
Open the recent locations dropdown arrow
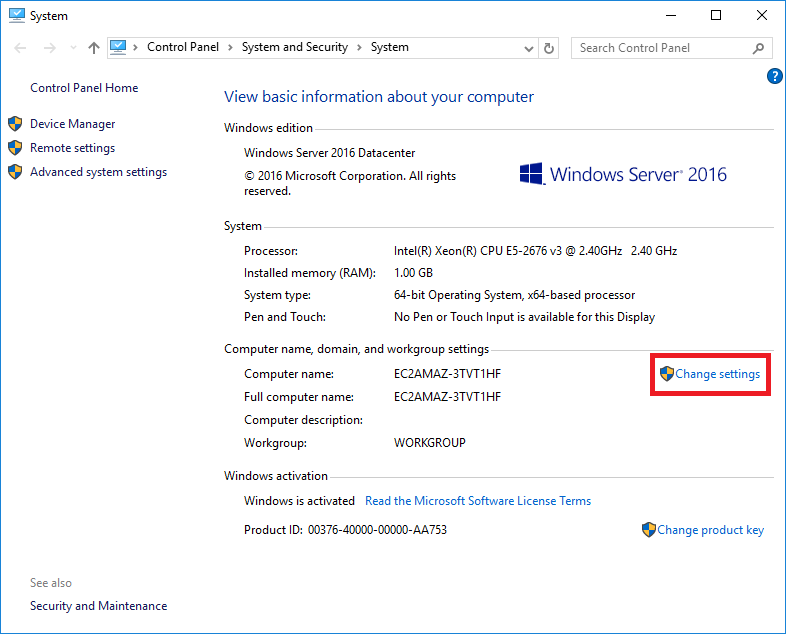[73, 48]
